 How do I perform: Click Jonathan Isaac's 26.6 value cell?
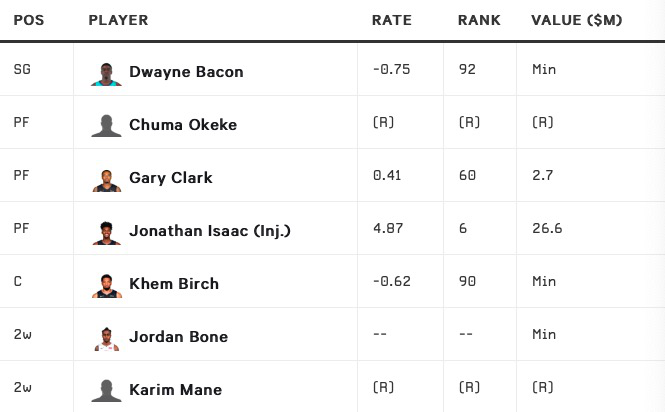(547, 229)
